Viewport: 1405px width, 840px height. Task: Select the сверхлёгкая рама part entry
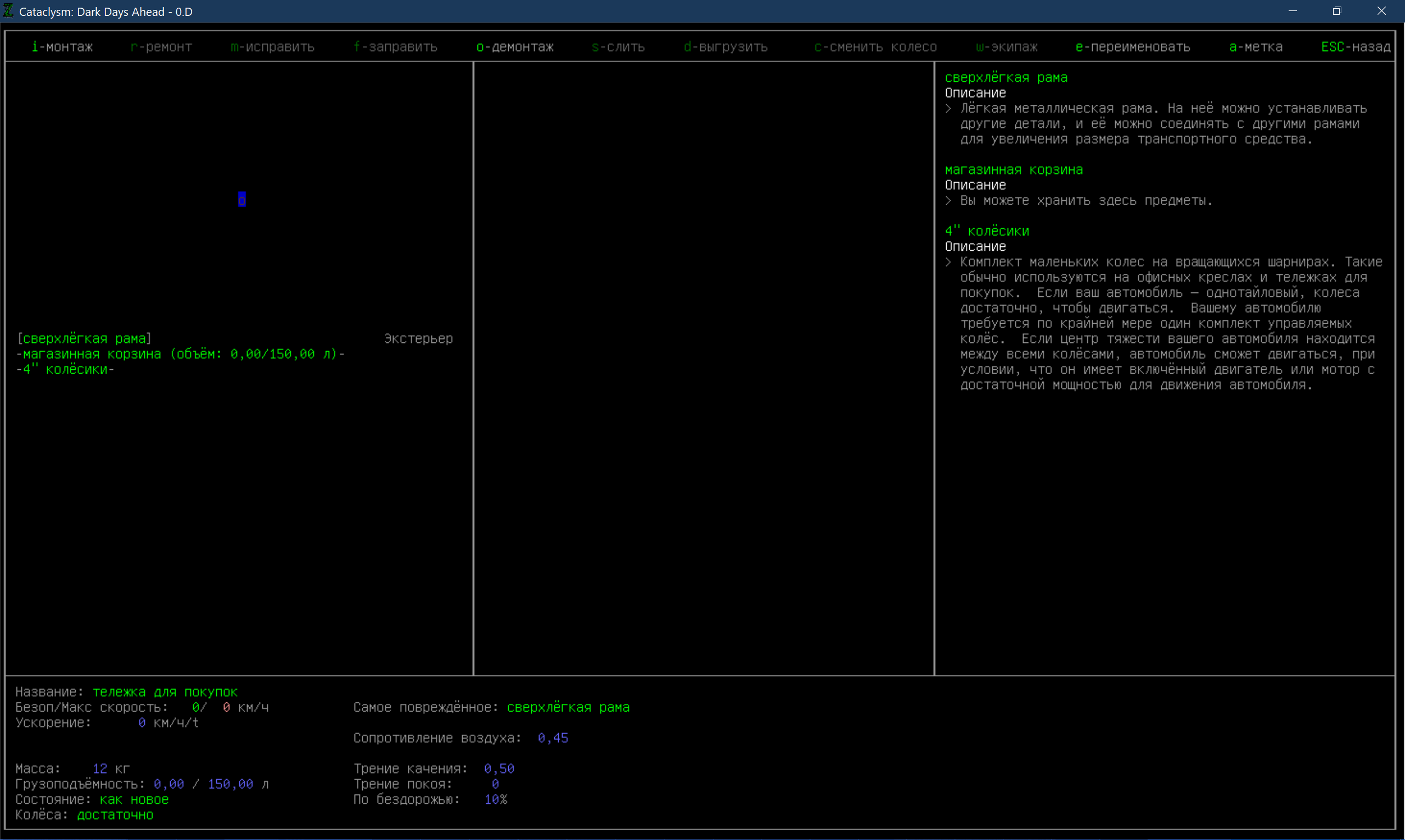point(85,339)
